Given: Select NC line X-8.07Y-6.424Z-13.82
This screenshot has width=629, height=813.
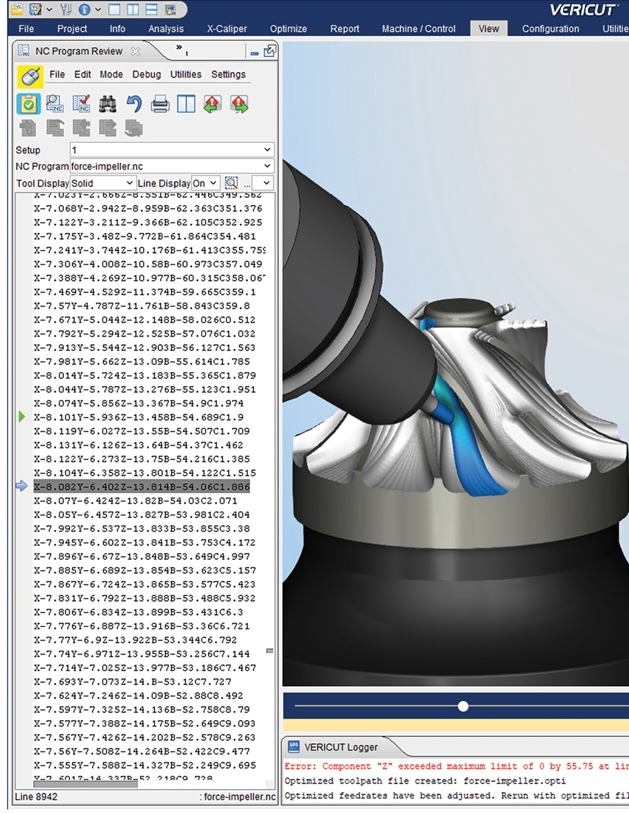Looking at the screenshot, I should (136, 501).
